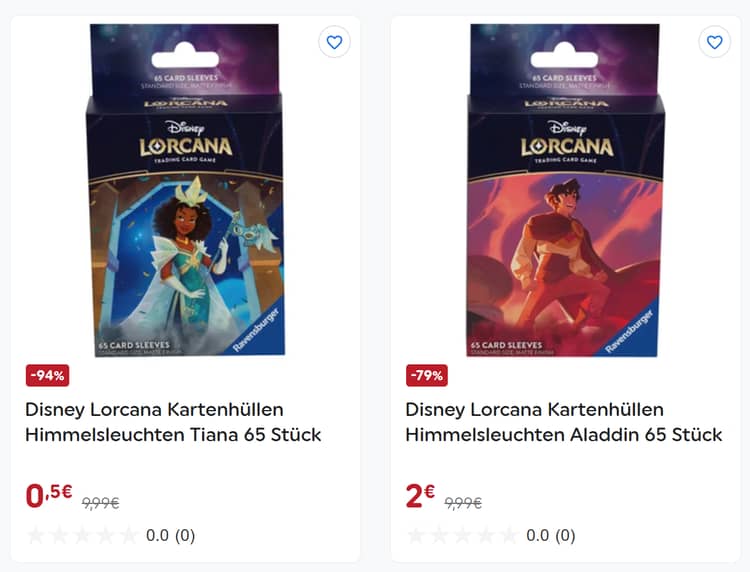Viewport: 750px width, 572px height.
Task: Click the 0,5€ sale price
Action: tap(49, 495)
